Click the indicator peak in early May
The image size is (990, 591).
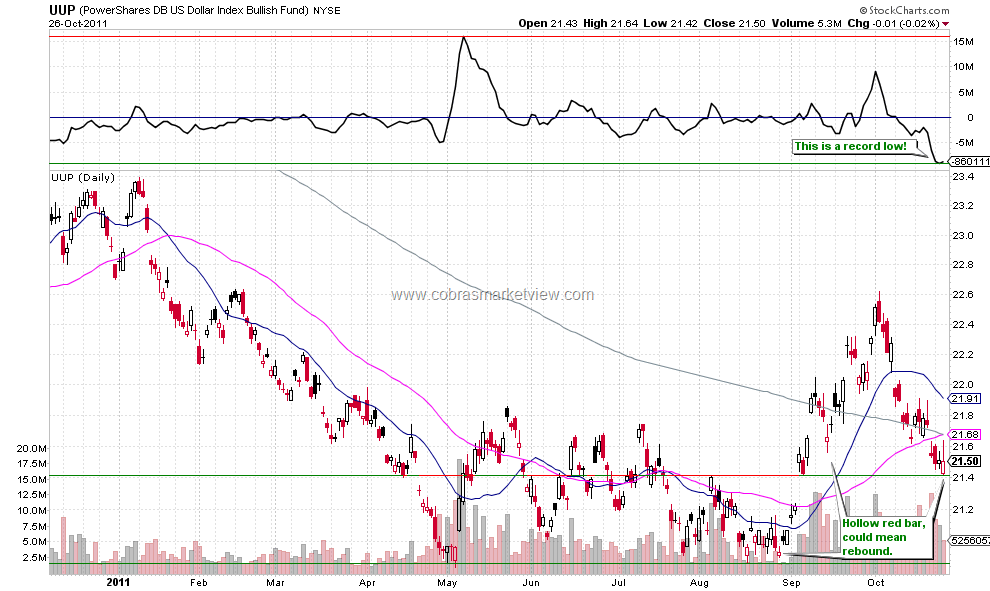tap(463, 38)
